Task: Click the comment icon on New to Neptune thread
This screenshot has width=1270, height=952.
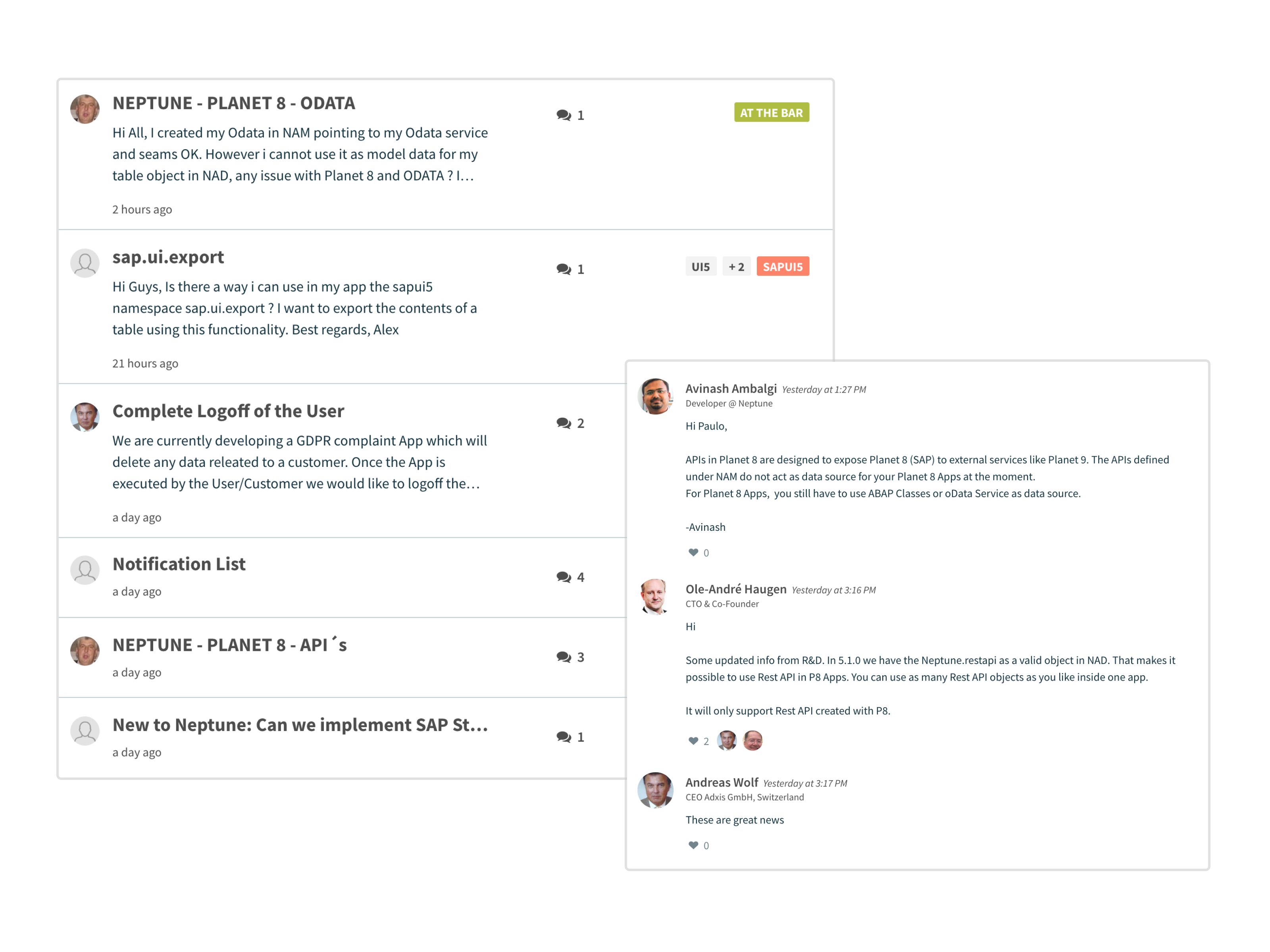Action: (x=563, y=737)
